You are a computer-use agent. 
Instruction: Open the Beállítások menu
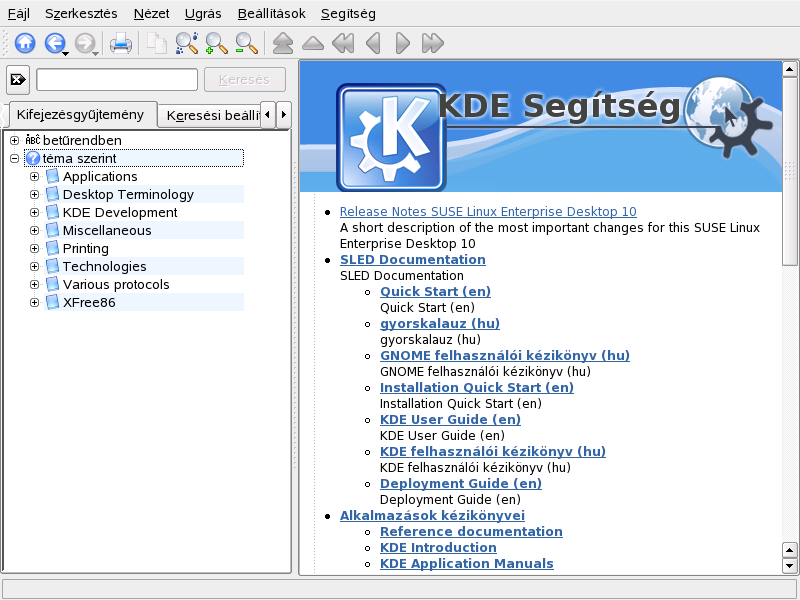pos(271,14)
